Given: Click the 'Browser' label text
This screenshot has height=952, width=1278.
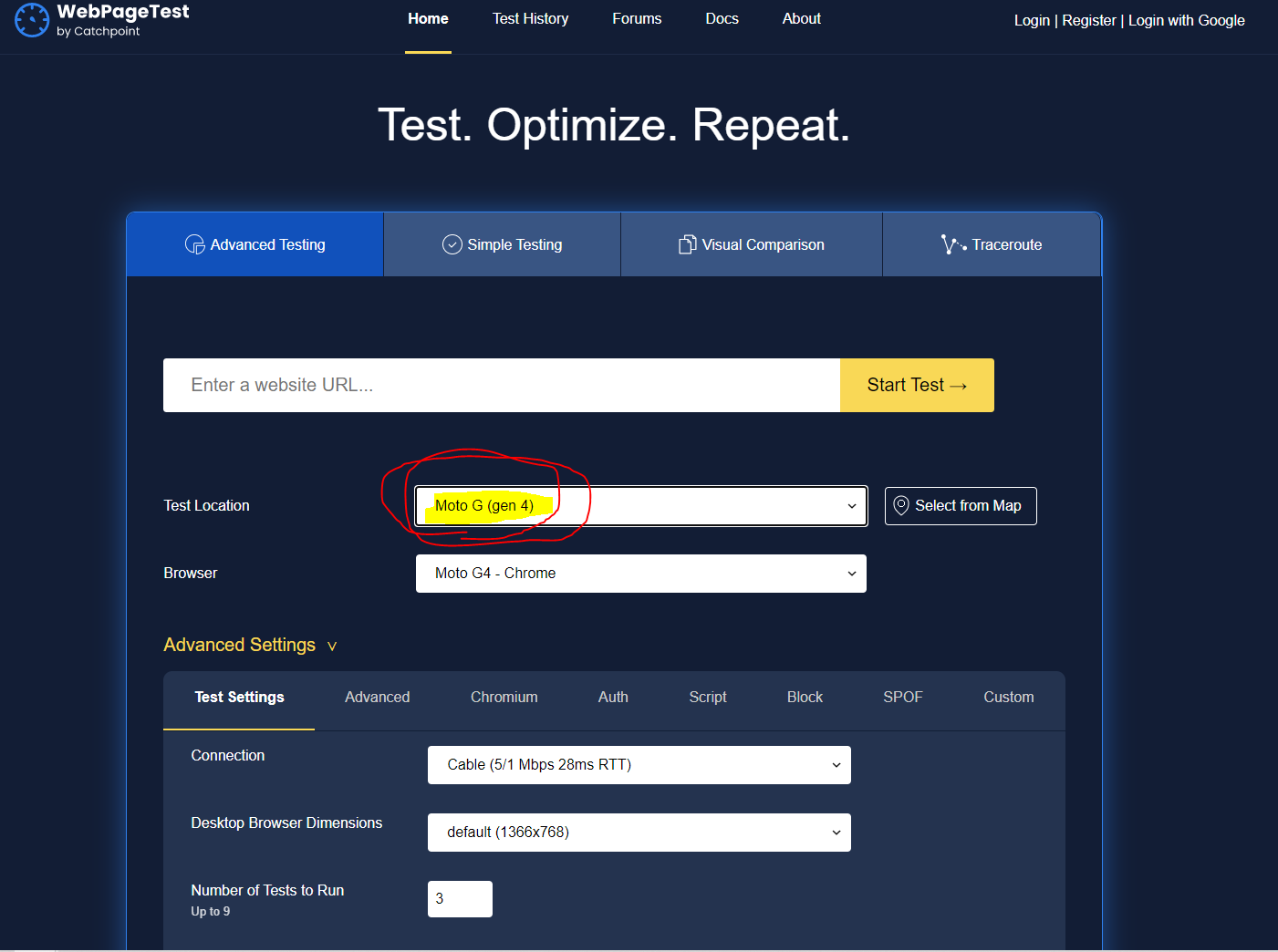Looking at the screenshot, I should coord(191,573).
